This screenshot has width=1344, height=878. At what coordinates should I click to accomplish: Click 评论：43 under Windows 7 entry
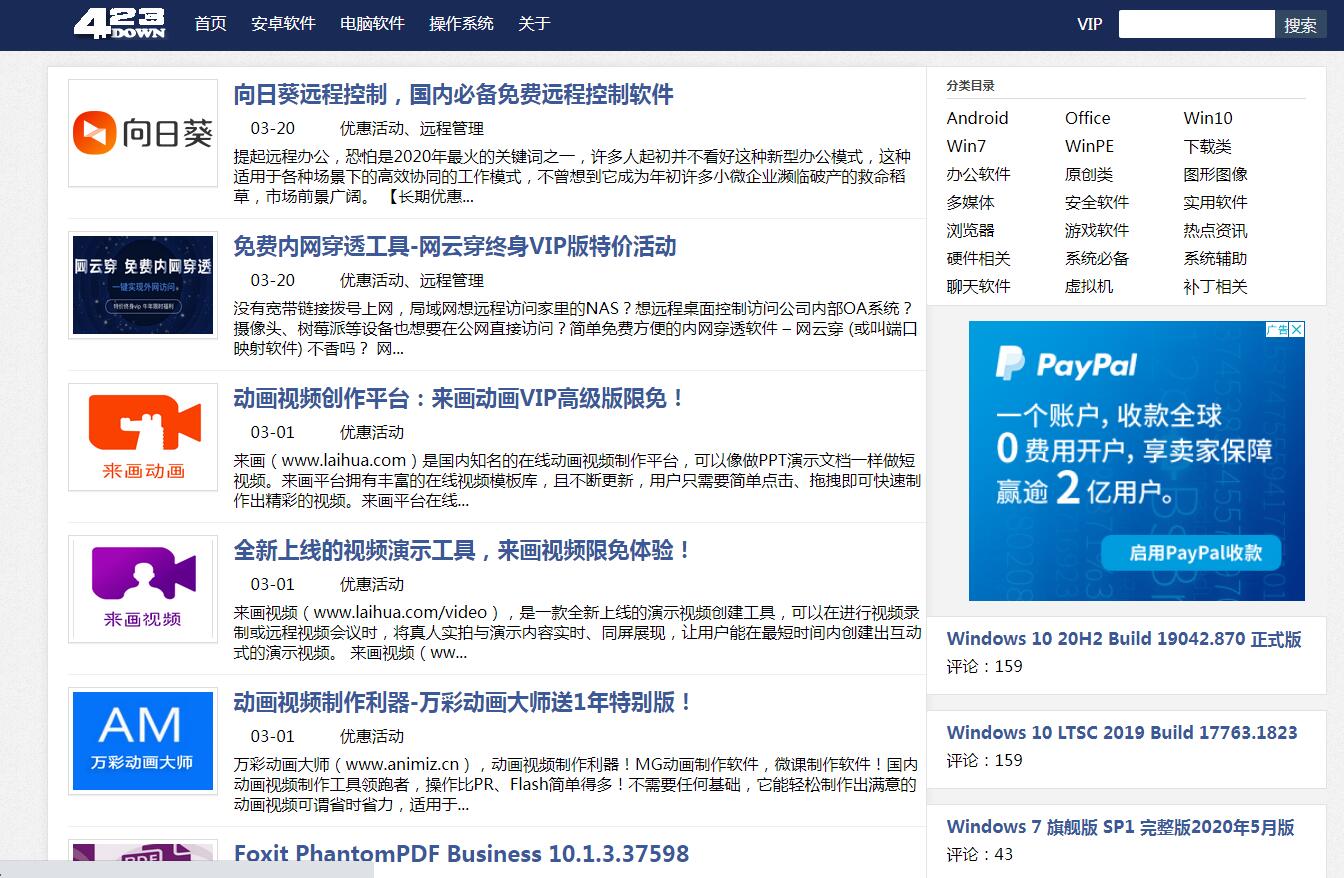coord(979,854)
